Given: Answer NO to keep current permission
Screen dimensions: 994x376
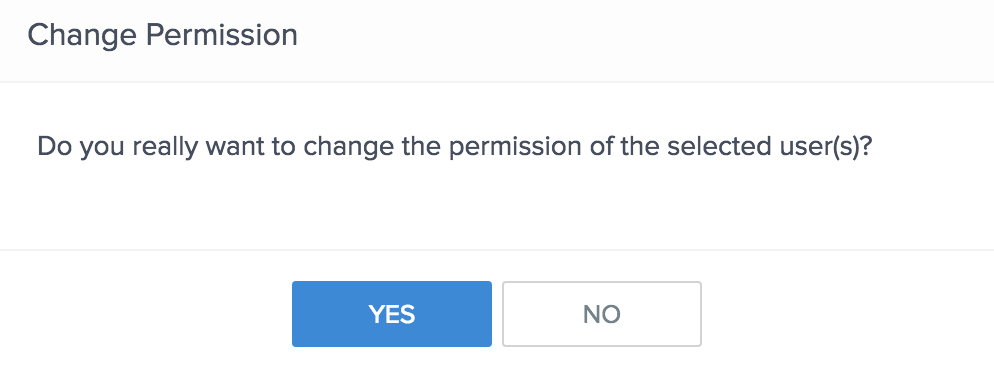Looking at the screenshot, I should coord(602,314).
